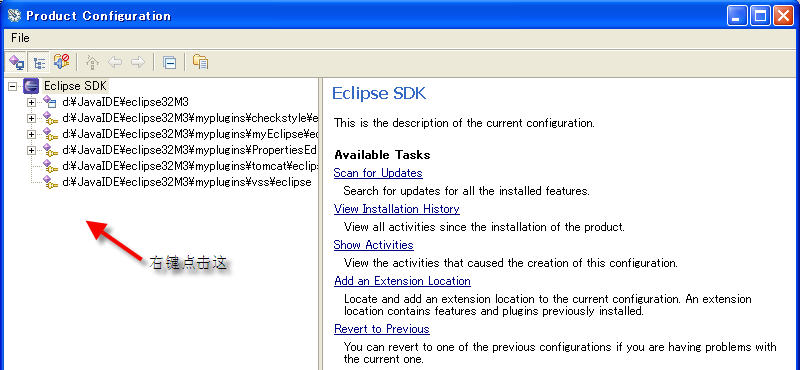The width and height of the screenshot is (800, 370).
Task: Click the Revert to Previous link
Action: 382,329
